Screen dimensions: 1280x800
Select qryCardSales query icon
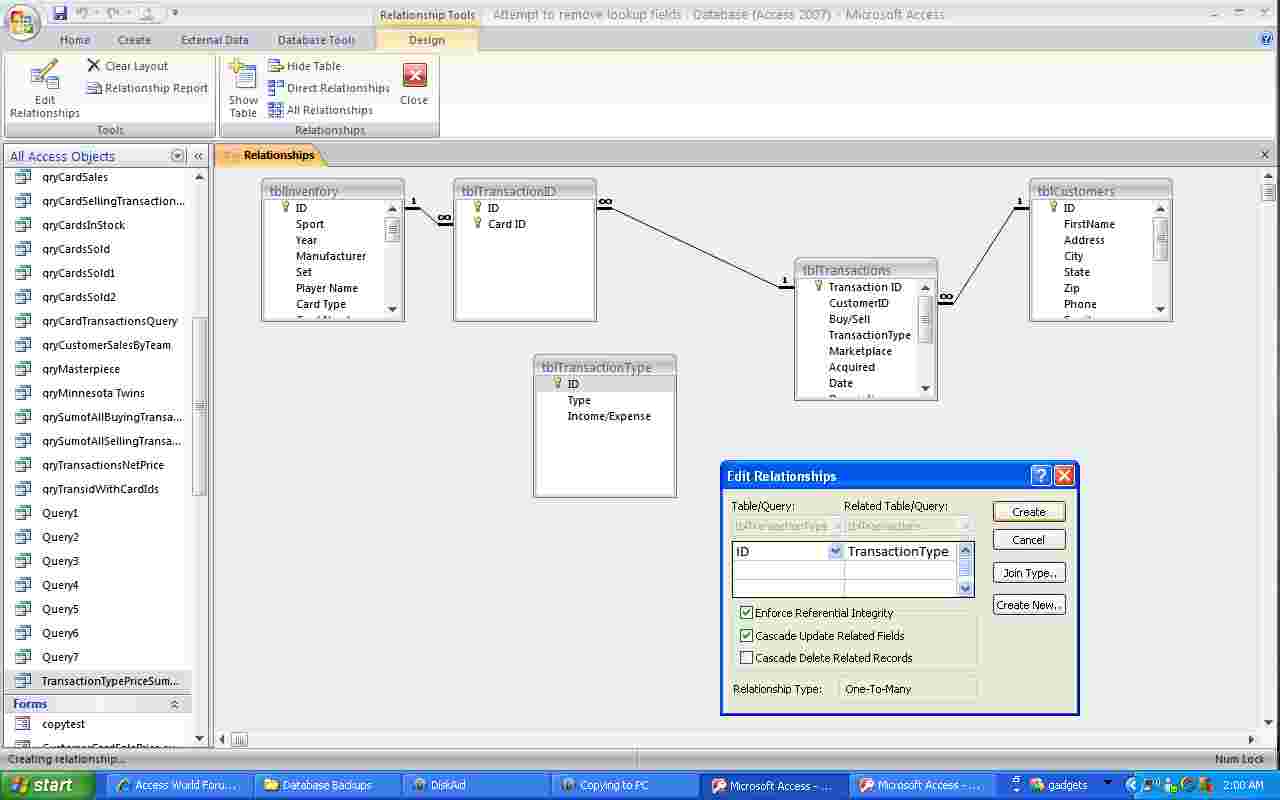(x=23, y=177)
